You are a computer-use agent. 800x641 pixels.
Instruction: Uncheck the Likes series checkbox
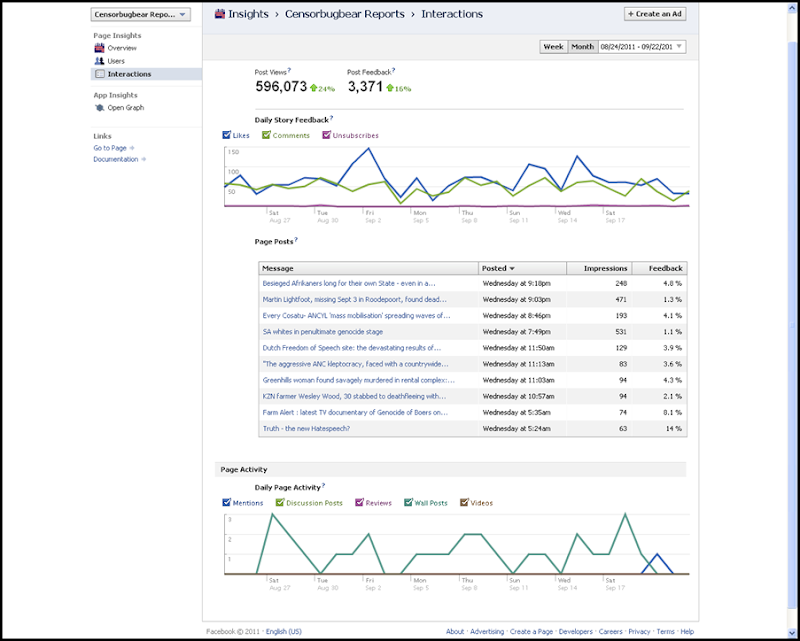(x=227, y=135)
